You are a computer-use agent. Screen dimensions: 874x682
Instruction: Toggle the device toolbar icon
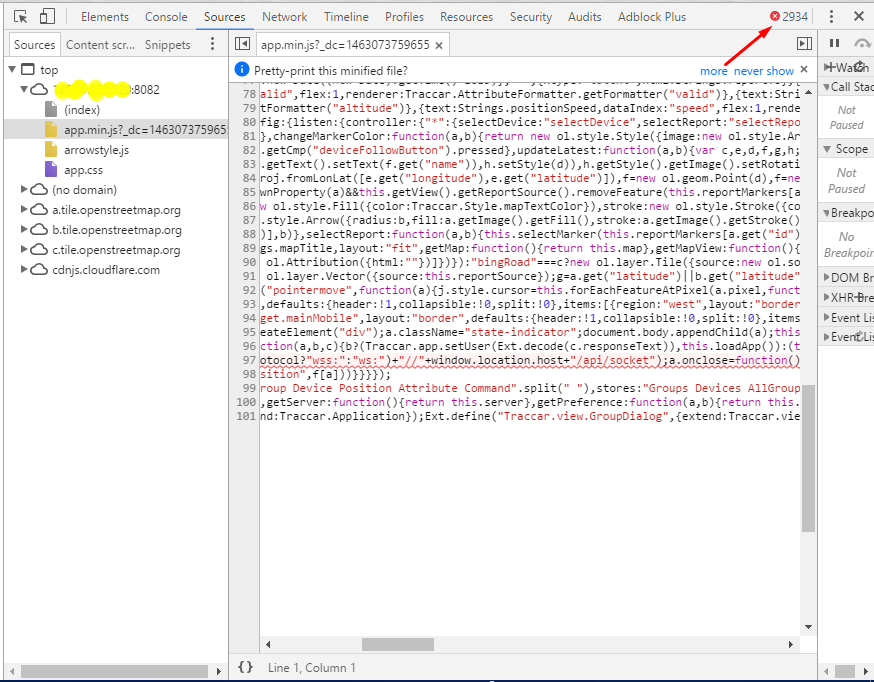[47, 17]
